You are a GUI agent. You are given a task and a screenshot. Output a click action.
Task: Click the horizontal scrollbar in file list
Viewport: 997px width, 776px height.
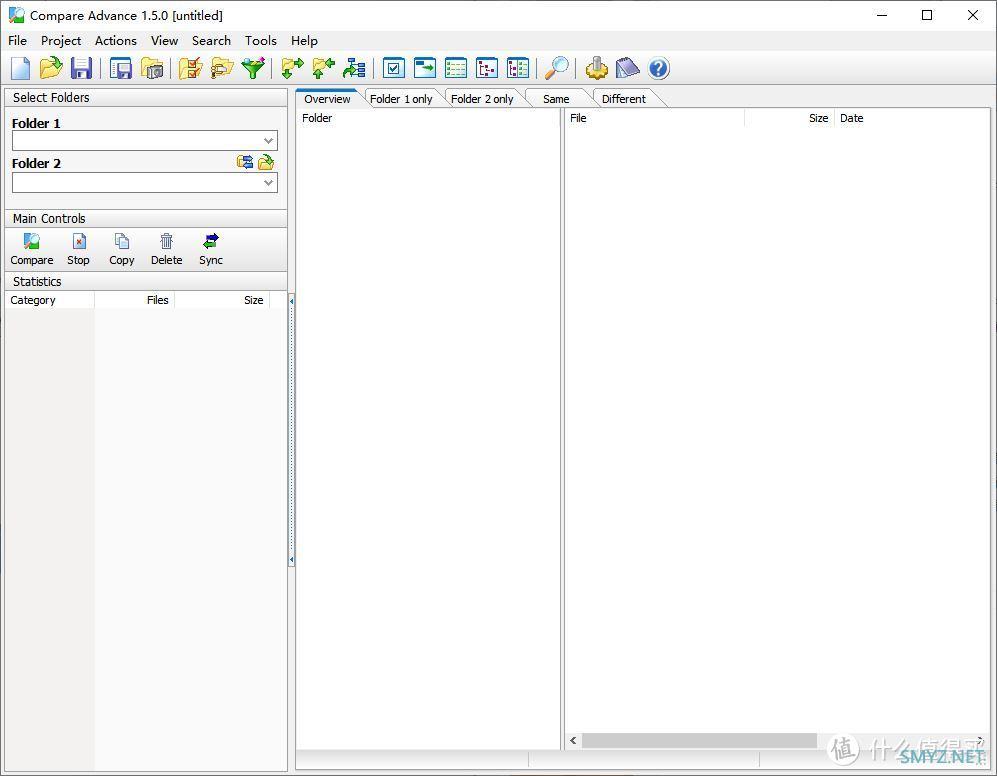tap(700, 741)
